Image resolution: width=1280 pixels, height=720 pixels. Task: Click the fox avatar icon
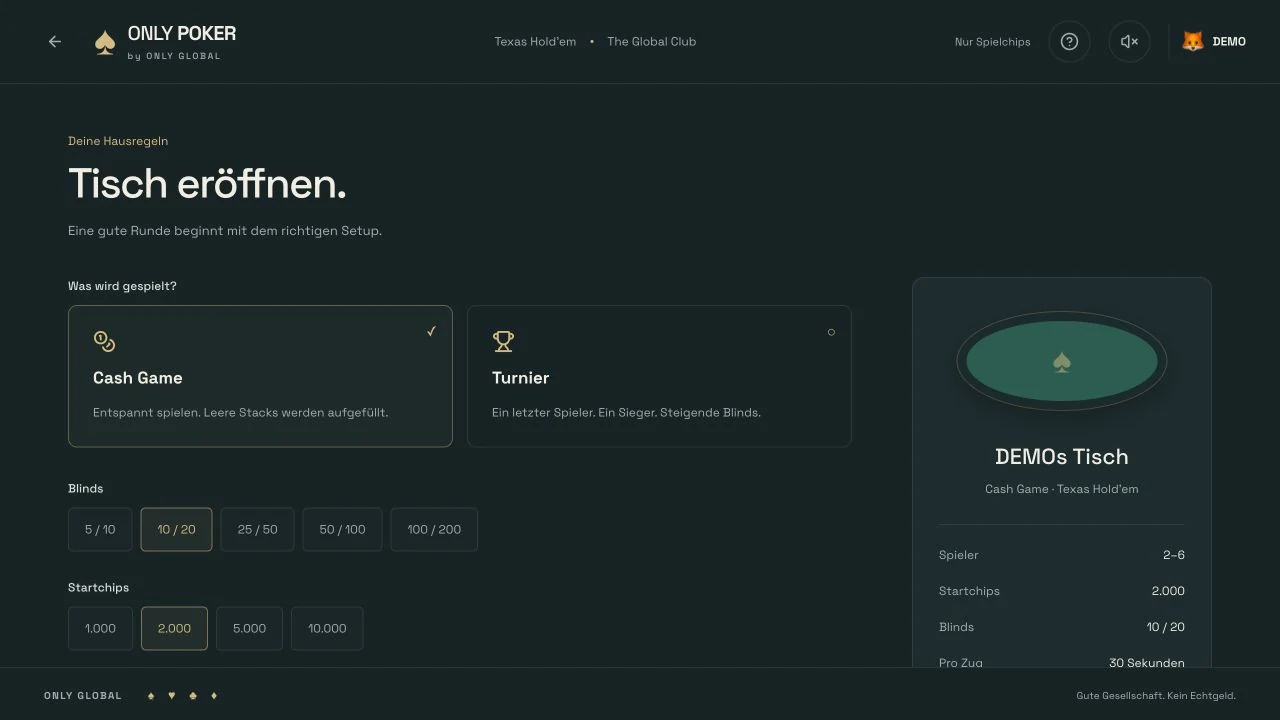coord(1192,42)
